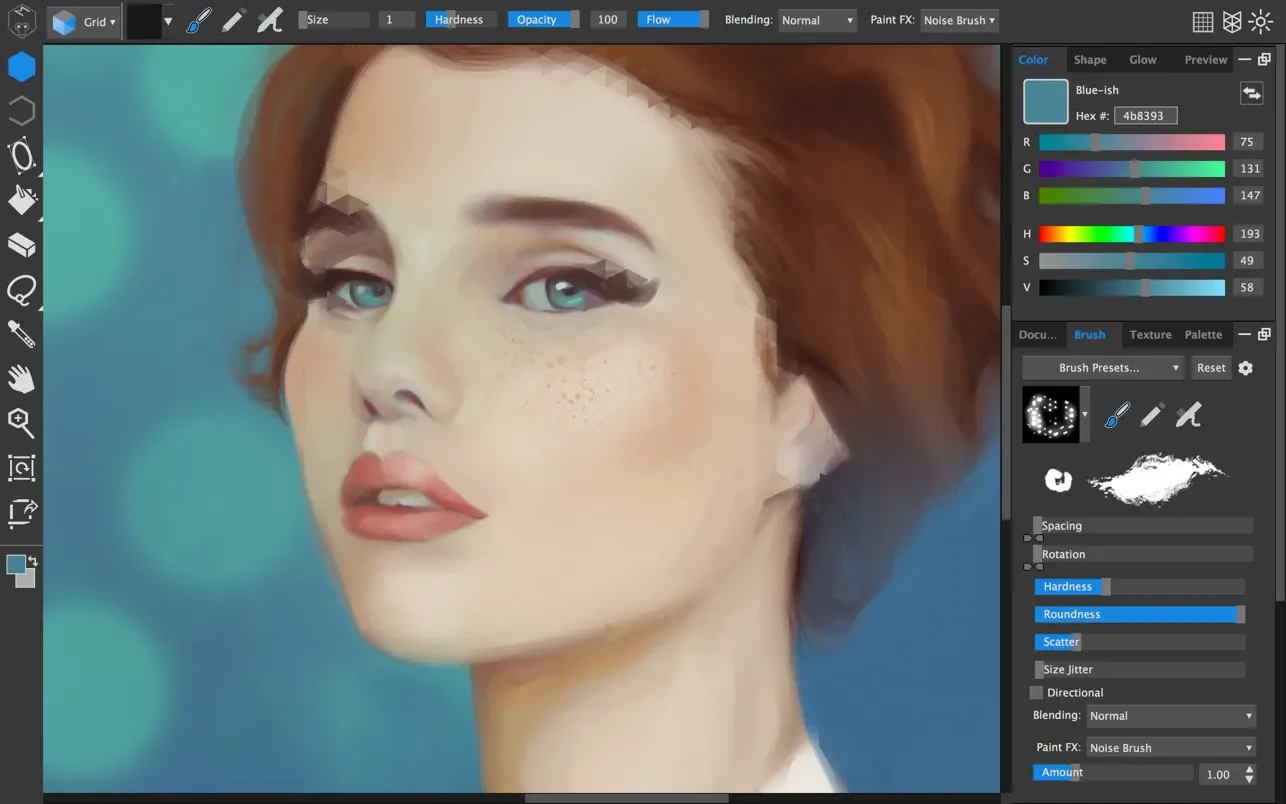Click the Reset button in Brush panel
Image resolution: width=1286 pixels, height=804 pixels.
click(x=1211, y=368)
